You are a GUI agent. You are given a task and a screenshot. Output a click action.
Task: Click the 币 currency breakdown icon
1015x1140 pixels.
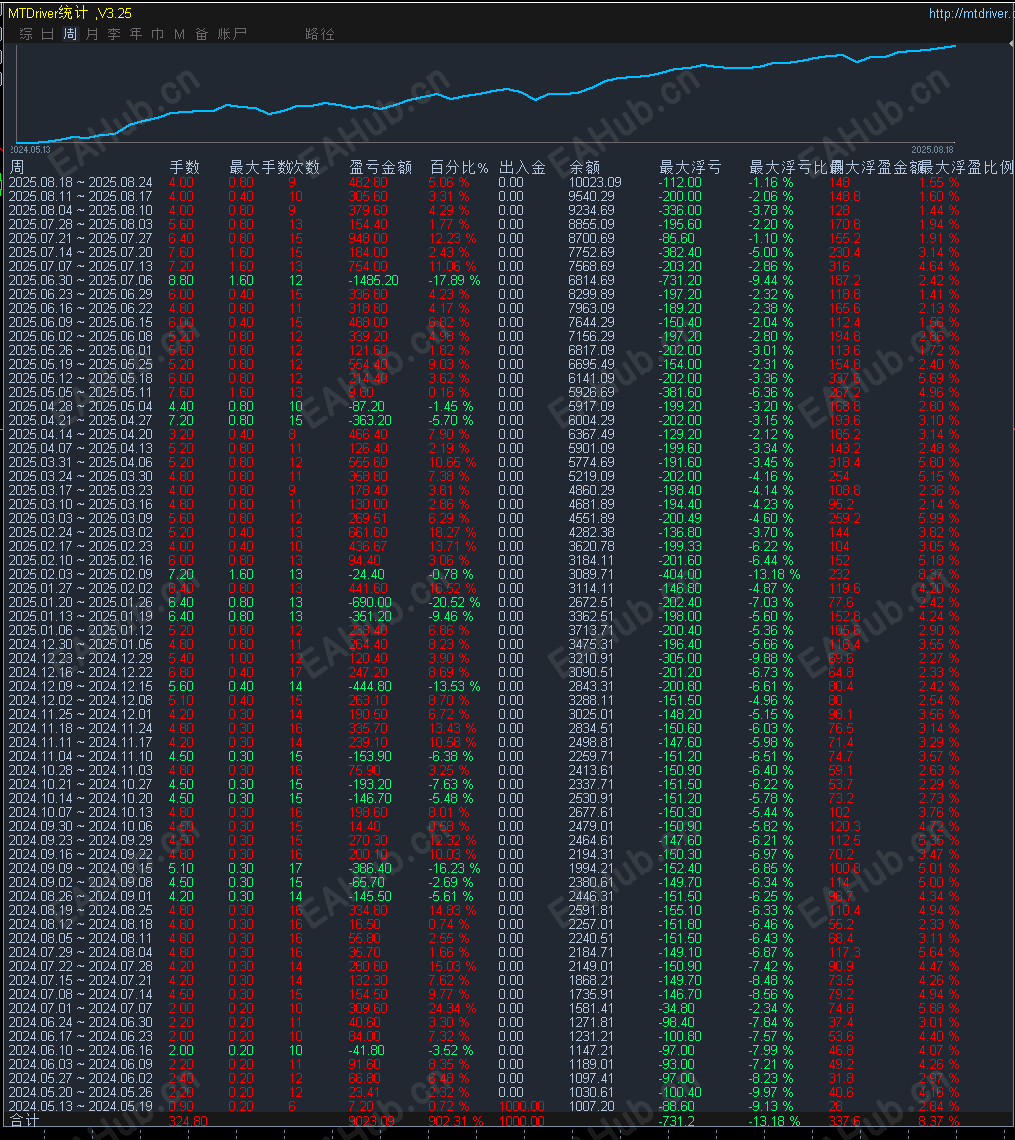point(157,33)
